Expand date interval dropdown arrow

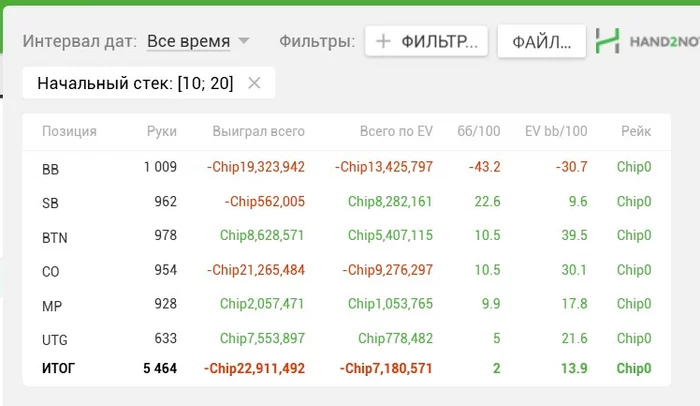(x=244, y=41)
